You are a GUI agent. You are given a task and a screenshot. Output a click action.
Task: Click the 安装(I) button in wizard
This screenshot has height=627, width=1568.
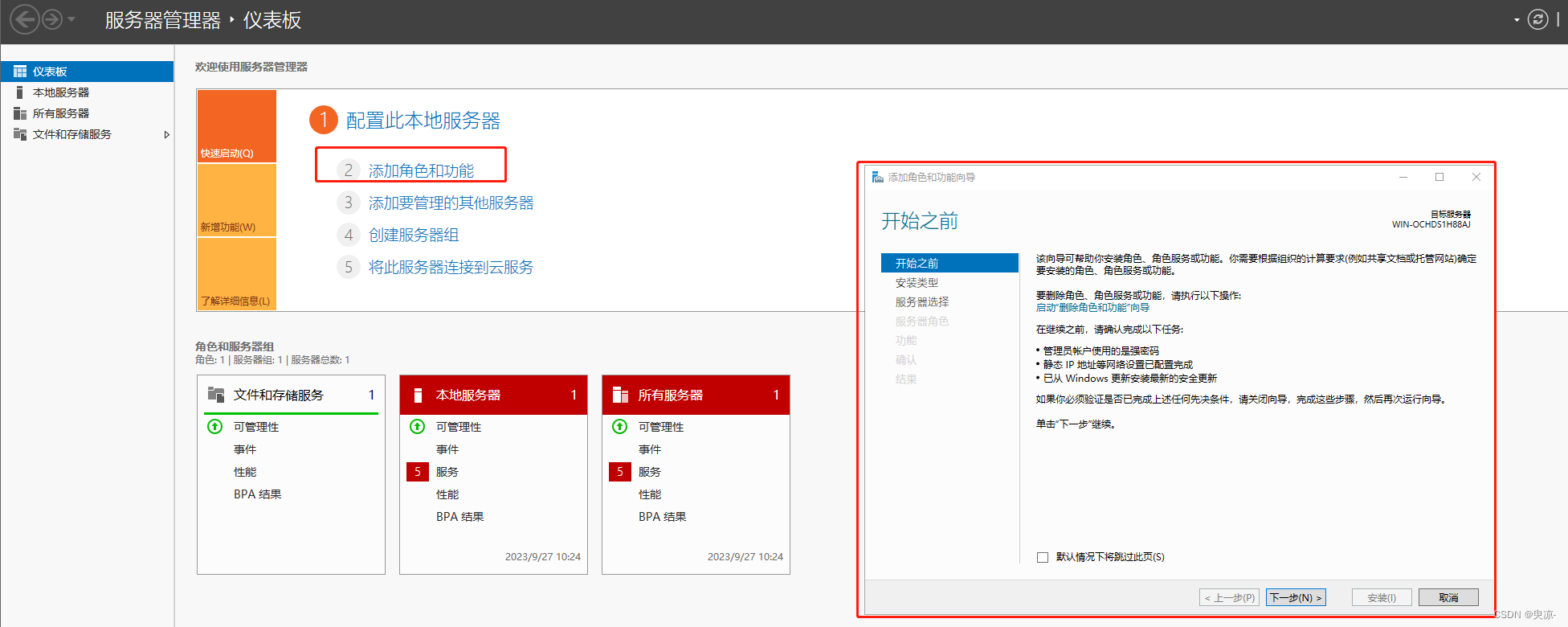tap(1382, 597)
